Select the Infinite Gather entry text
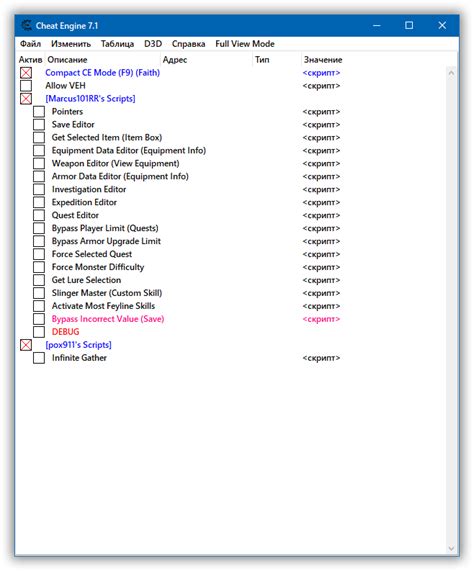474x571 pixels. (79, 358)
